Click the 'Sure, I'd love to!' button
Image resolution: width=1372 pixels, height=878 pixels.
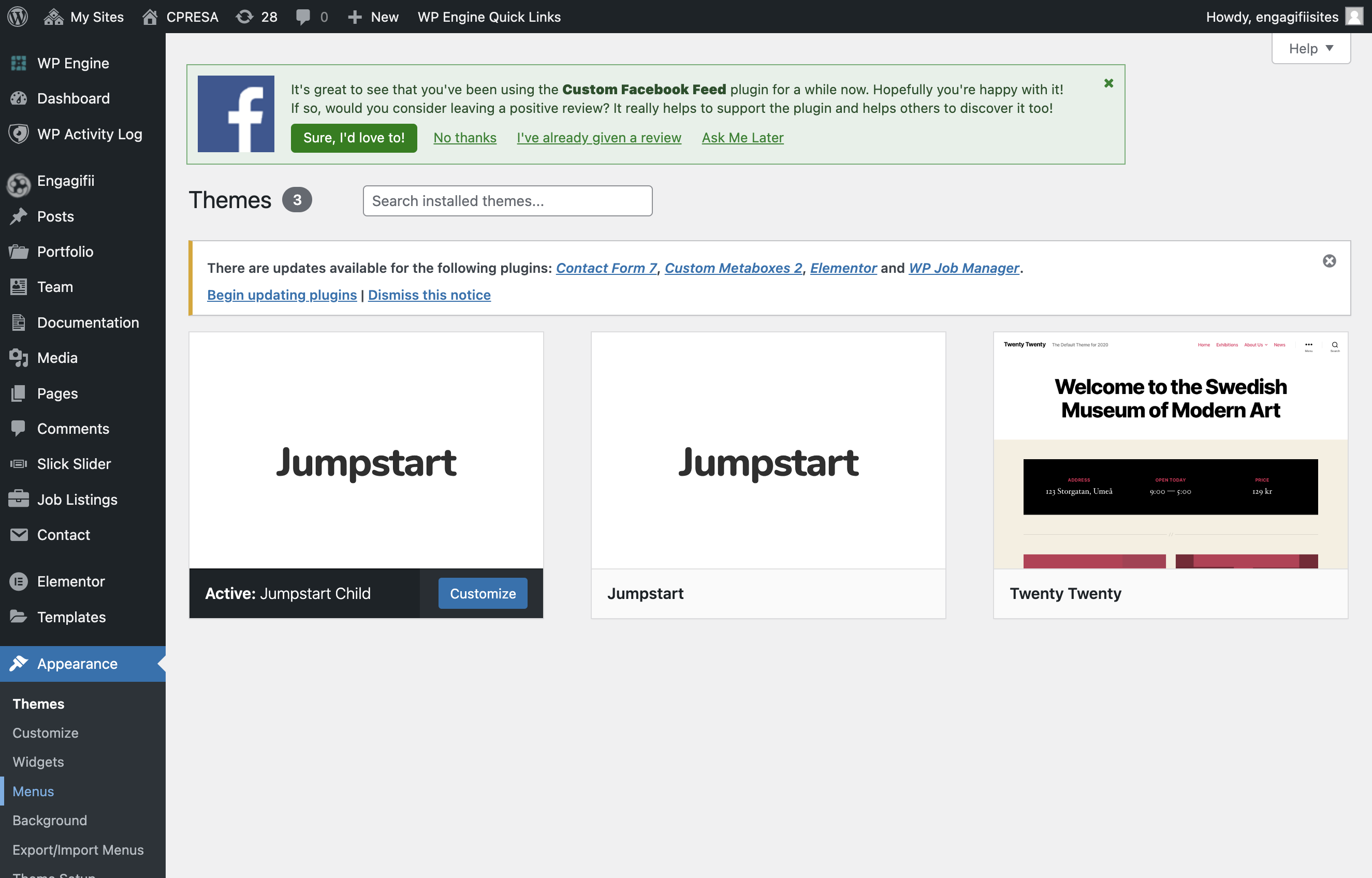(354, 138)
